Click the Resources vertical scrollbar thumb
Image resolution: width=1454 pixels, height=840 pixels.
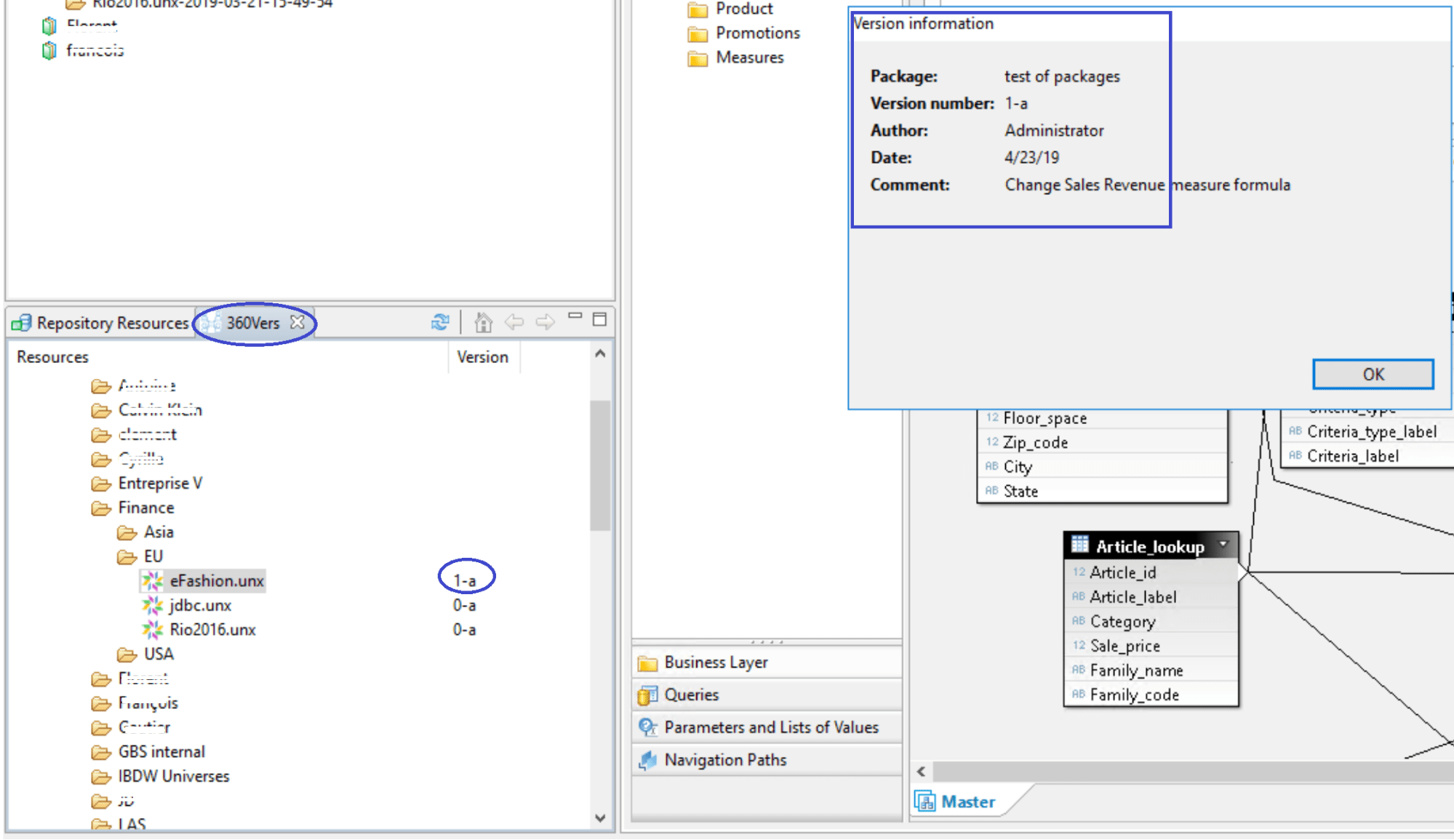600,465
